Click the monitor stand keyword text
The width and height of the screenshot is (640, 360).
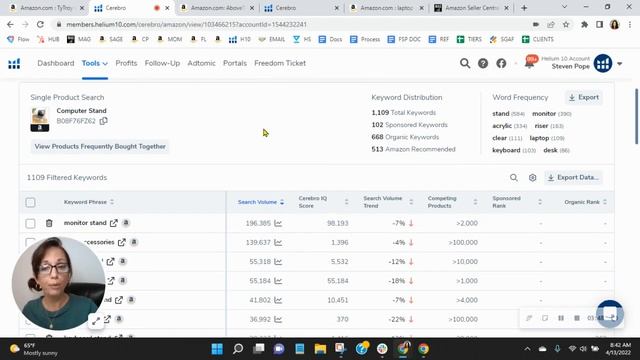point(85,223)
